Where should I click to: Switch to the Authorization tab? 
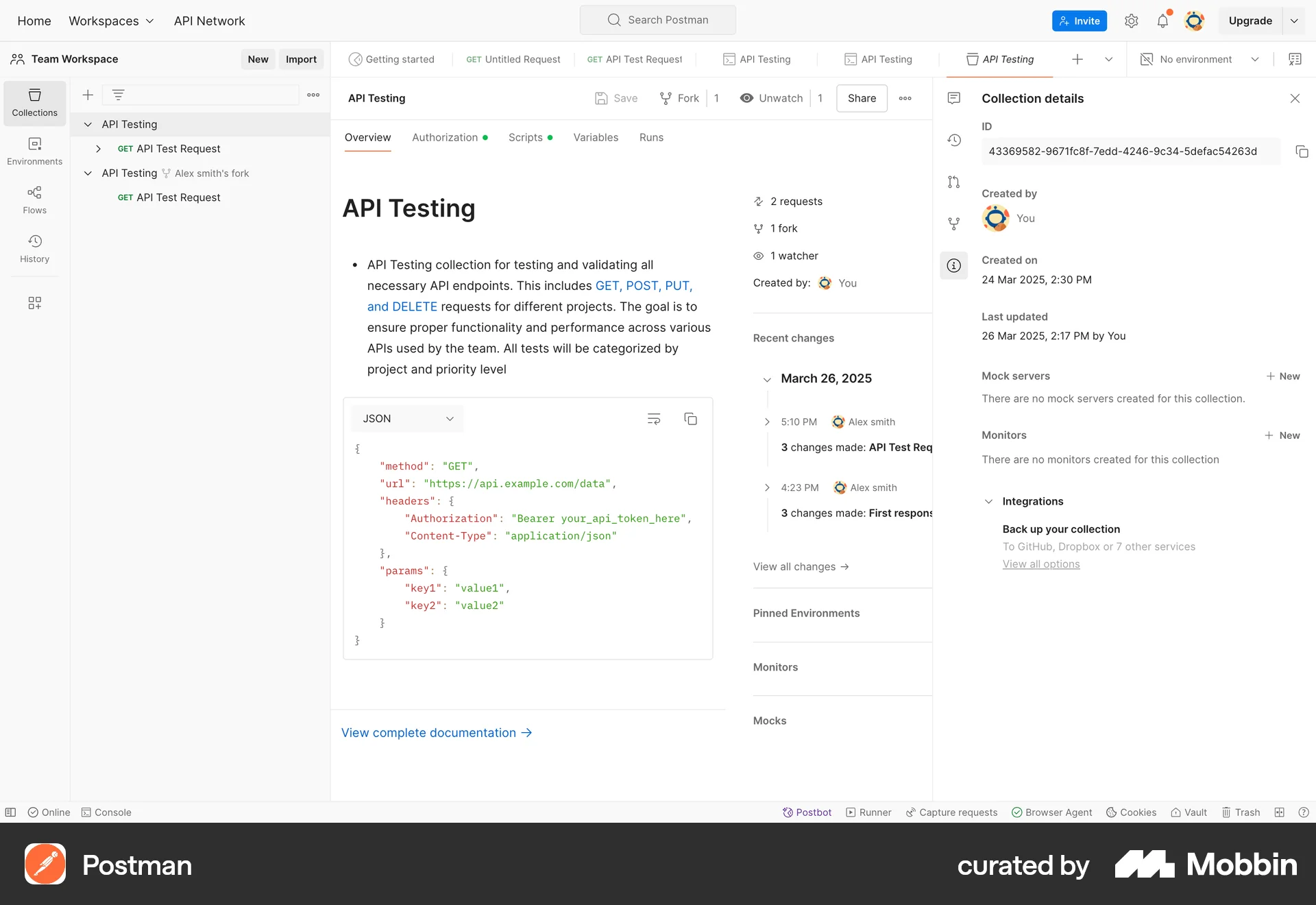(444, 137)
